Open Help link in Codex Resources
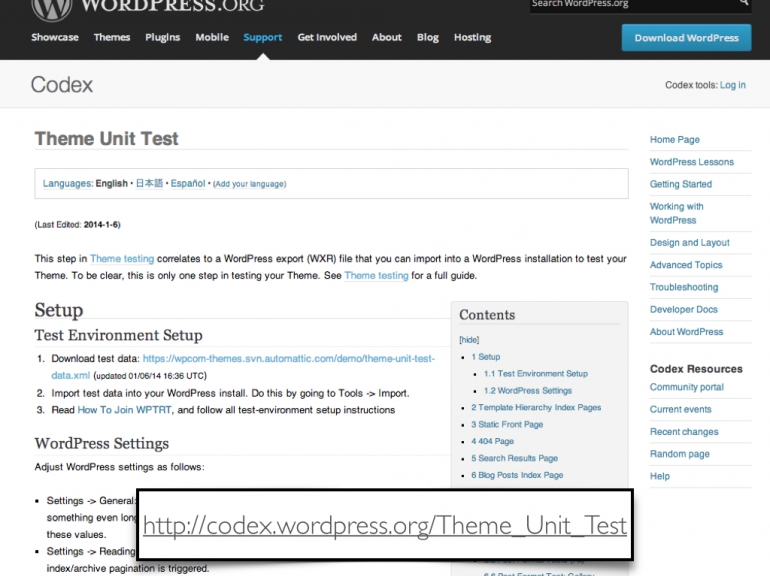The image size is (770, 576). pyautogui.click(x=660, y=476)
